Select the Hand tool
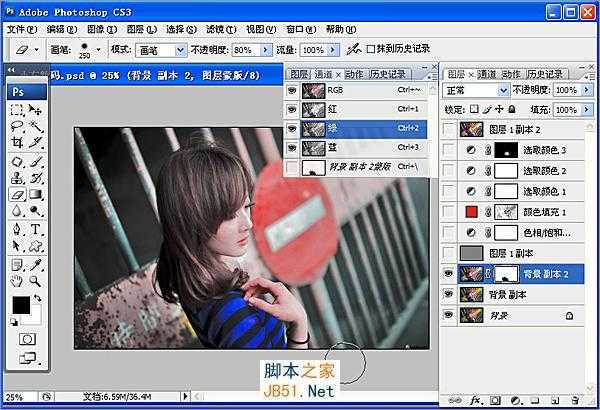 [17, 281]
